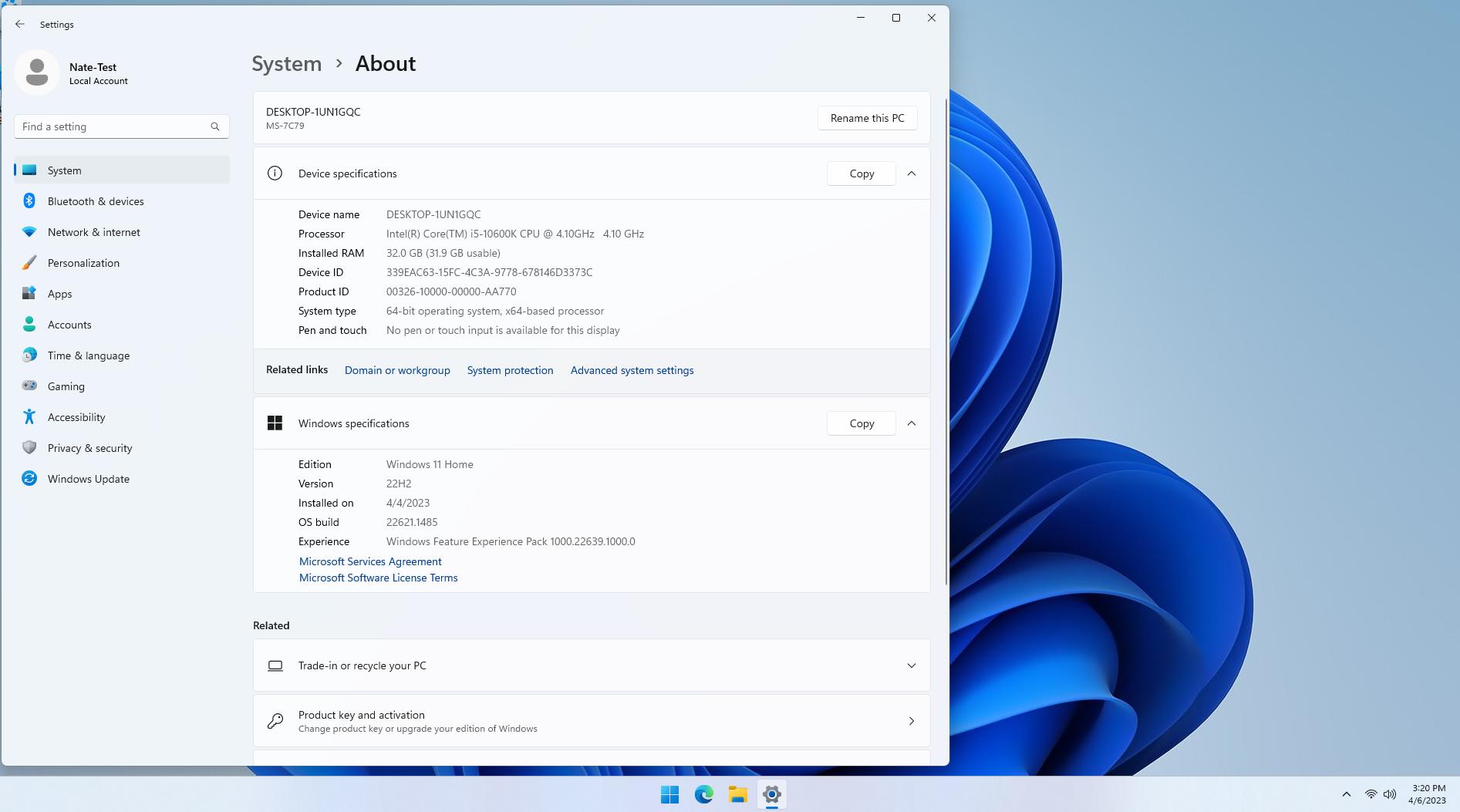Image resolution: width=1460 pixels, height=812 pixels.
Task: Go to Network & internet
Action: click(x=122, y=231)
